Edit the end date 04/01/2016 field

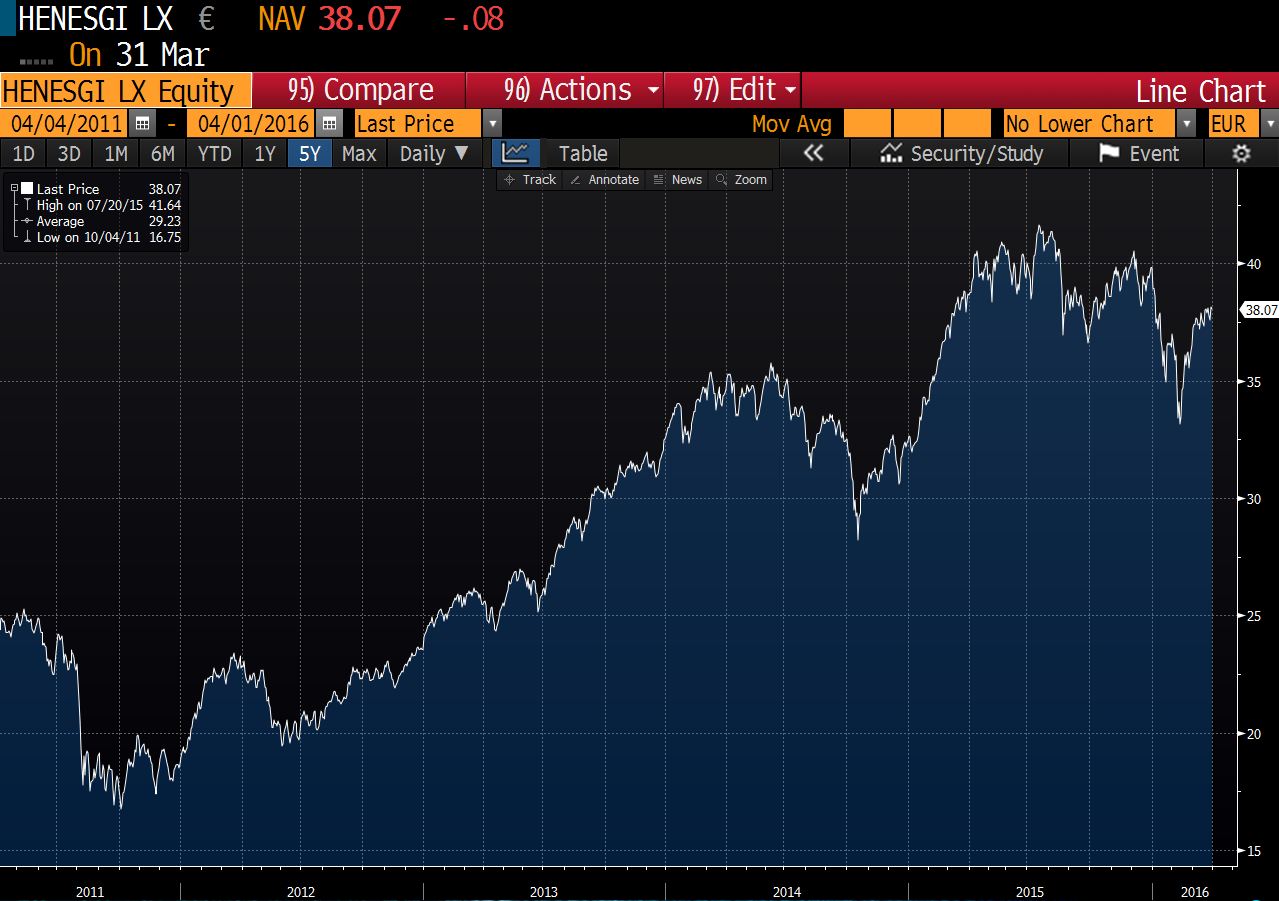click(x=252, y=124)
